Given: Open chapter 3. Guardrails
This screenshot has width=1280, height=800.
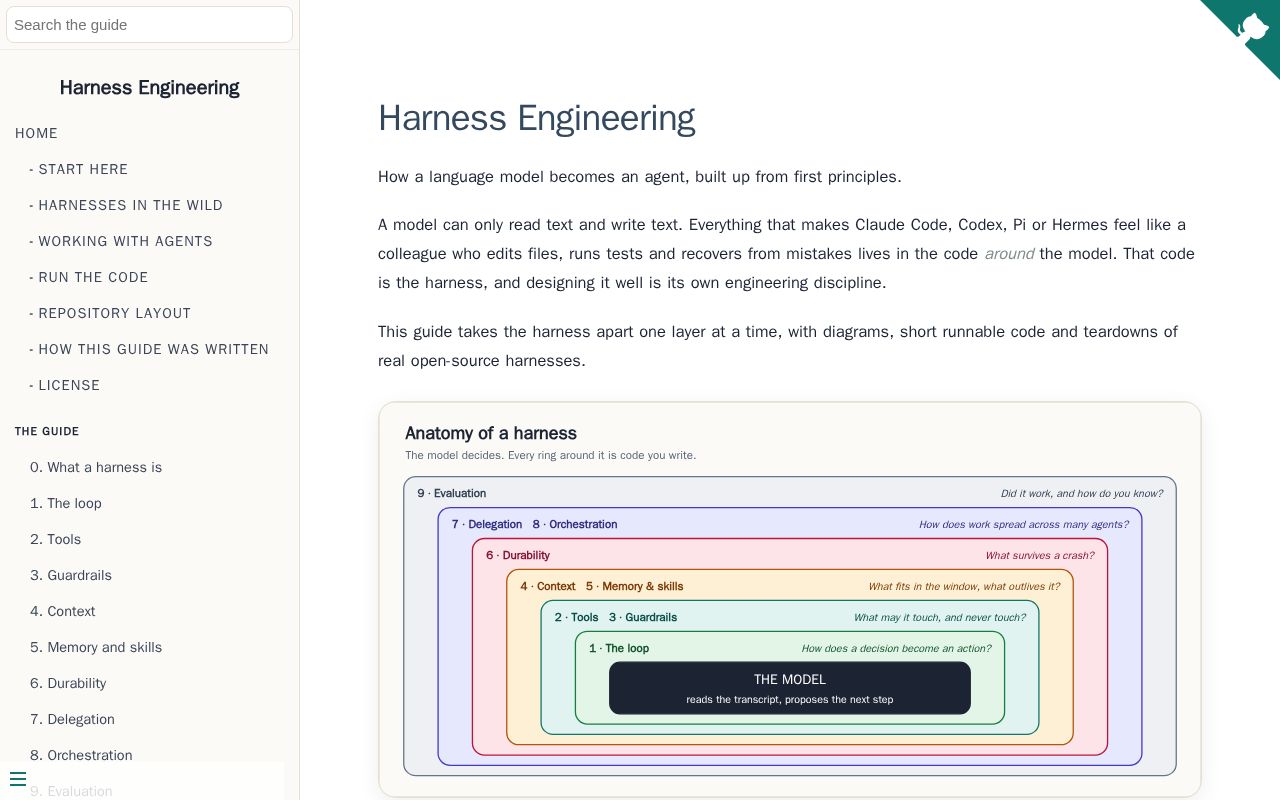Looking at the screenshot, I should click(71, 575).
